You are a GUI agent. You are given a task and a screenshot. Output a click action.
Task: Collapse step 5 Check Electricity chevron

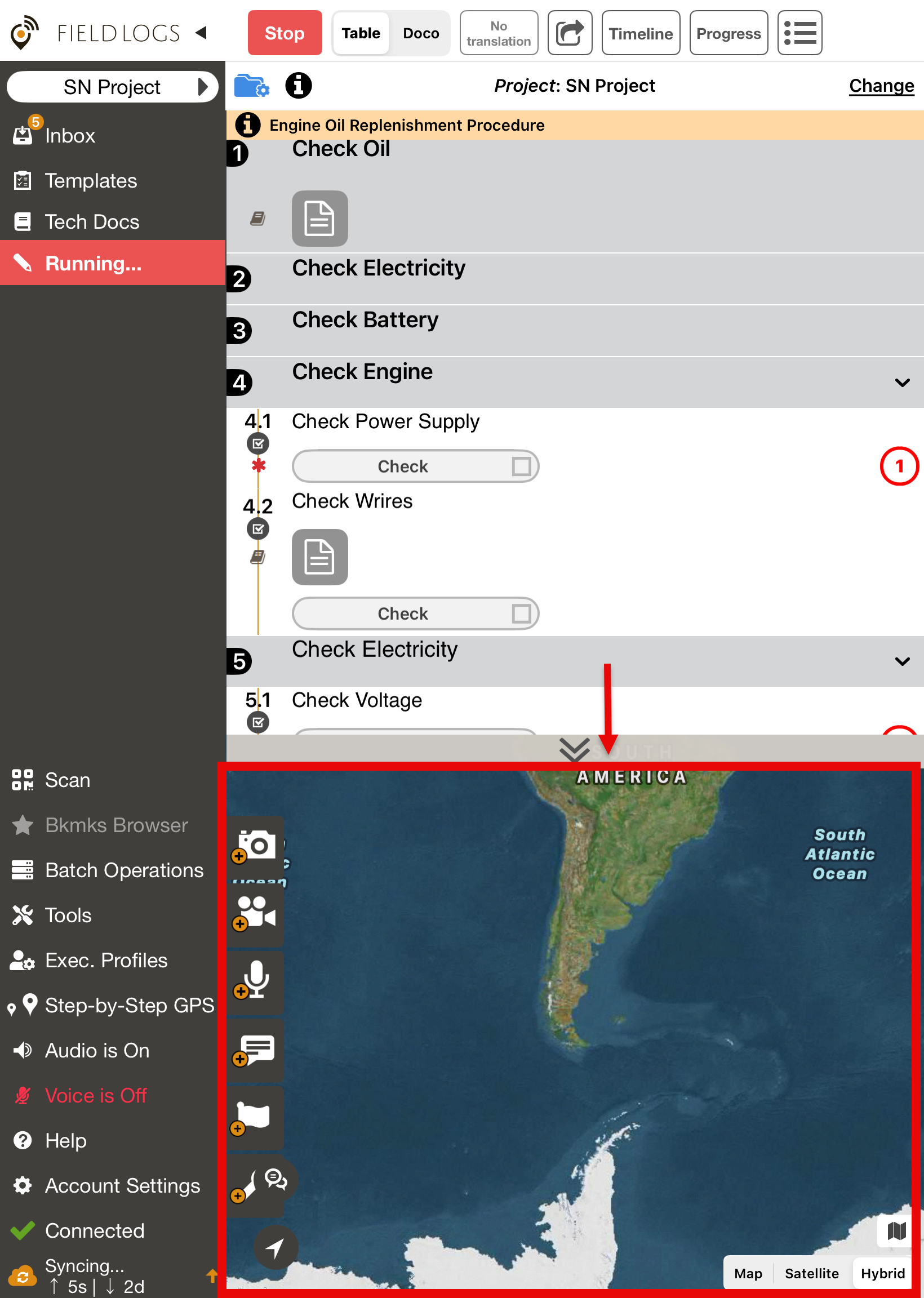902,661
